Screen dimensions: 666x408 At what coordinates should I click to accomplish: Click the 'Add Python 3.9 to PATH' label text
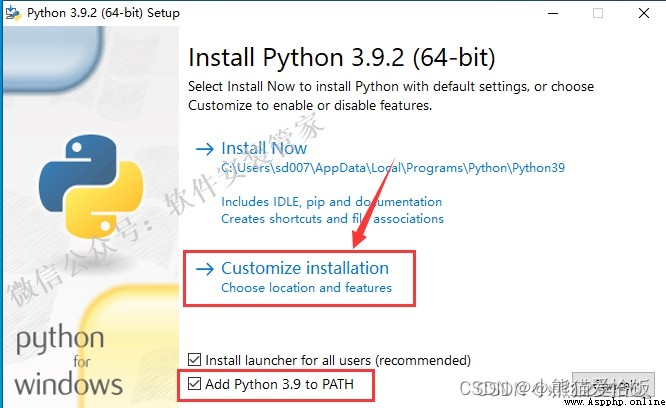coord(279,384)
